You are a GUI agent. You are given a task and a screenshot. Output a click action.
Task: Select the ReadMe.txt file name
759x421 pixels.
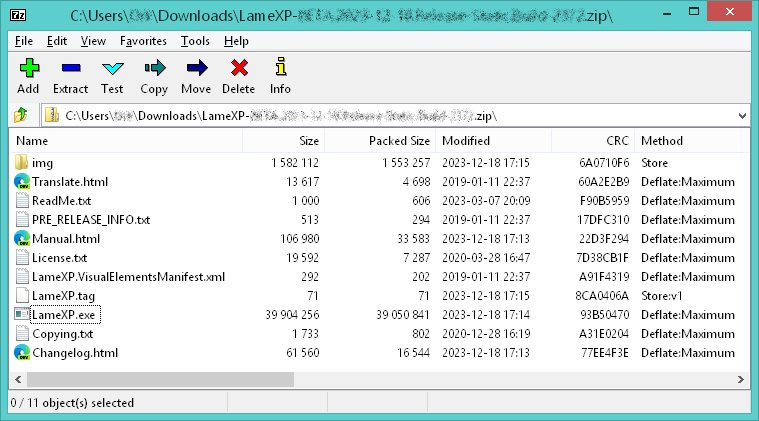pyautogui.click(x=61, y=201)
